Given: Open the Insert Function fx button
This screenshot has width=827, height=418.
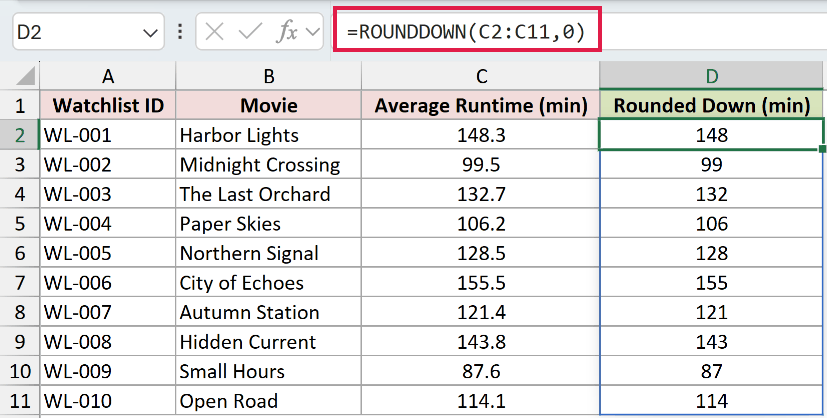Looking at the screenshot, I should (x=287, y=32).
